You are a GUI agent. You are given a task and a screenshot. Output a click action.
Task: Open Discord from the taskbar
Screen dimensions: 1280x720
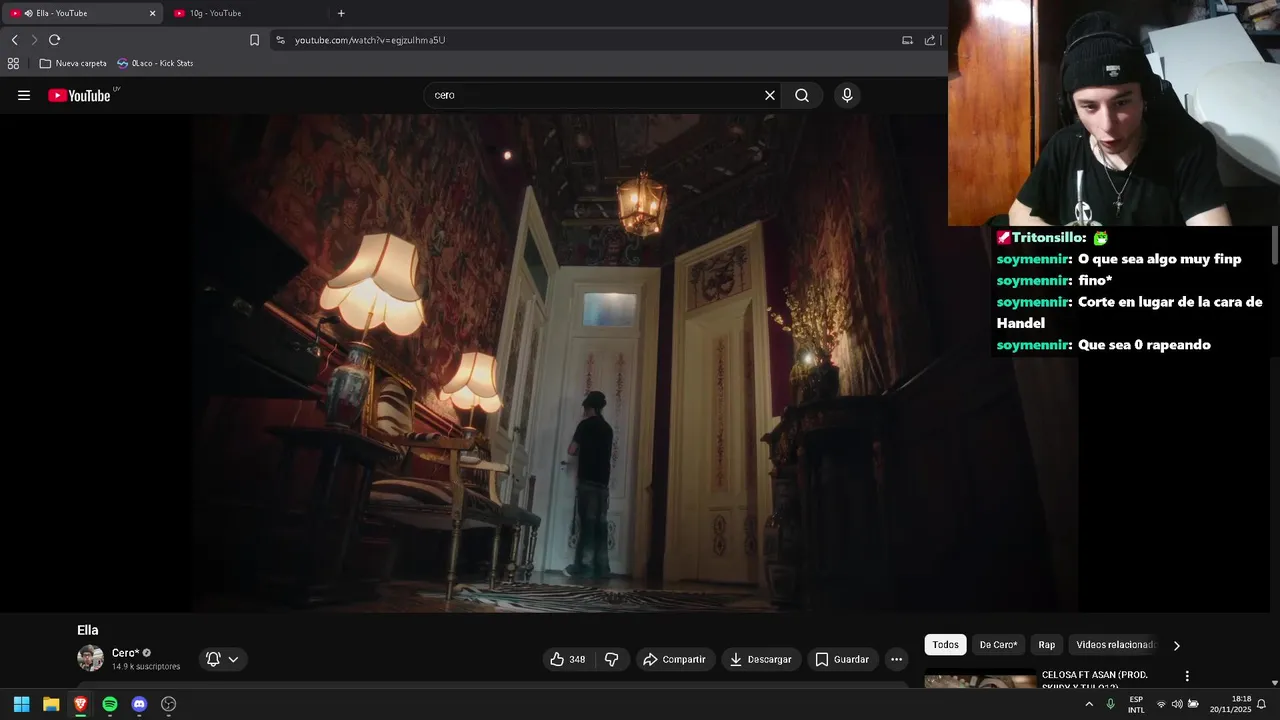point(139,704)
